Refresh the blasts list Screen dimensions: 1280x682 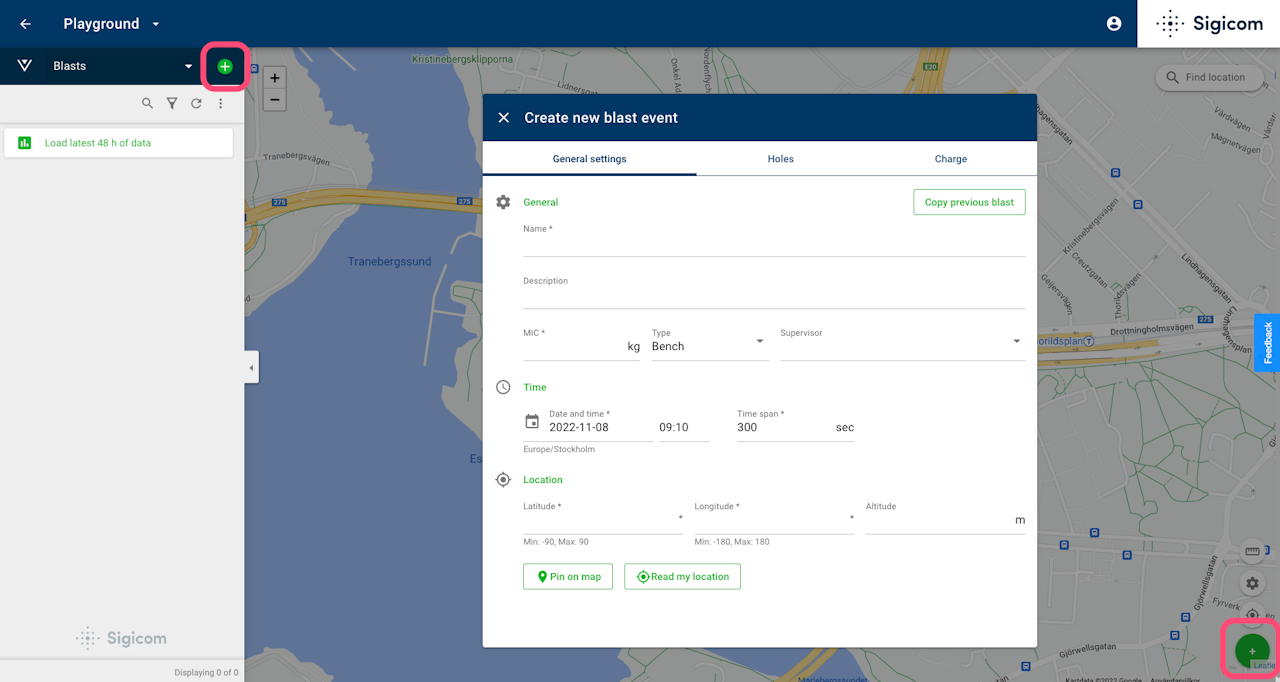point(196,103)
